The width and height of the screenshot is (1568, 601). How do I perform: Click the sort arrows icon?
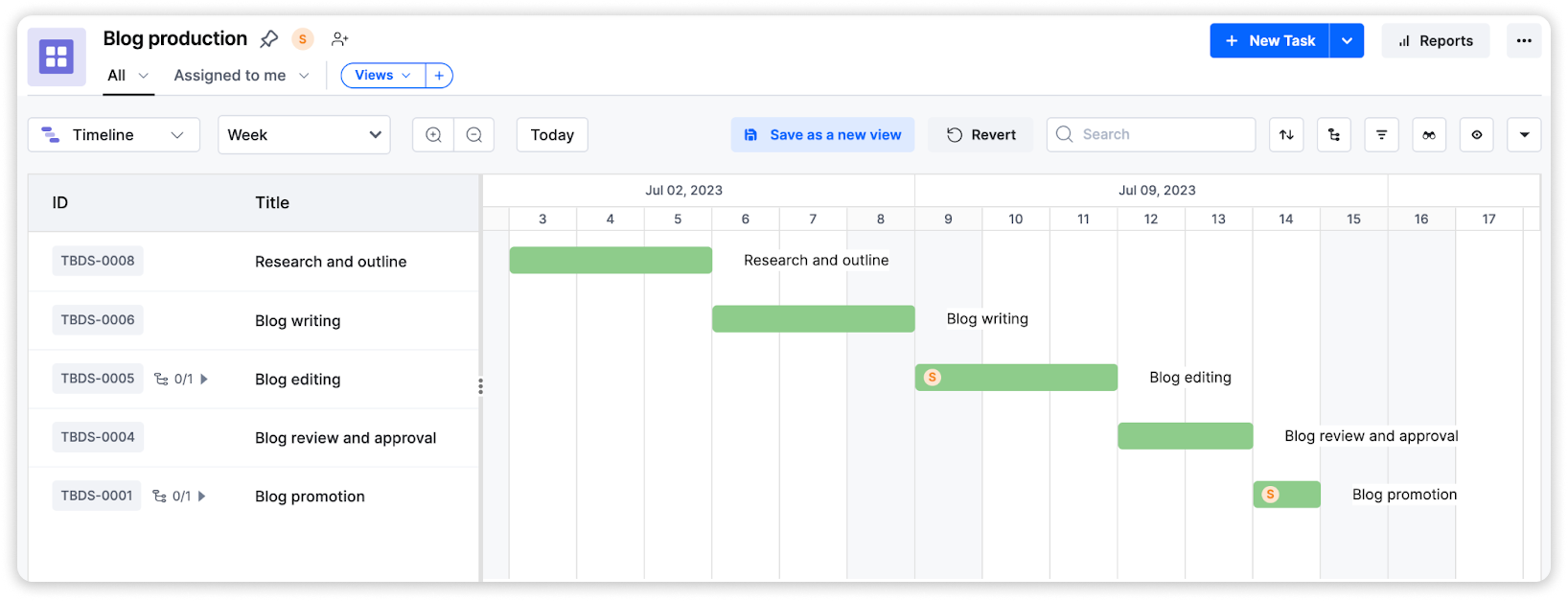coord(1286,135)
